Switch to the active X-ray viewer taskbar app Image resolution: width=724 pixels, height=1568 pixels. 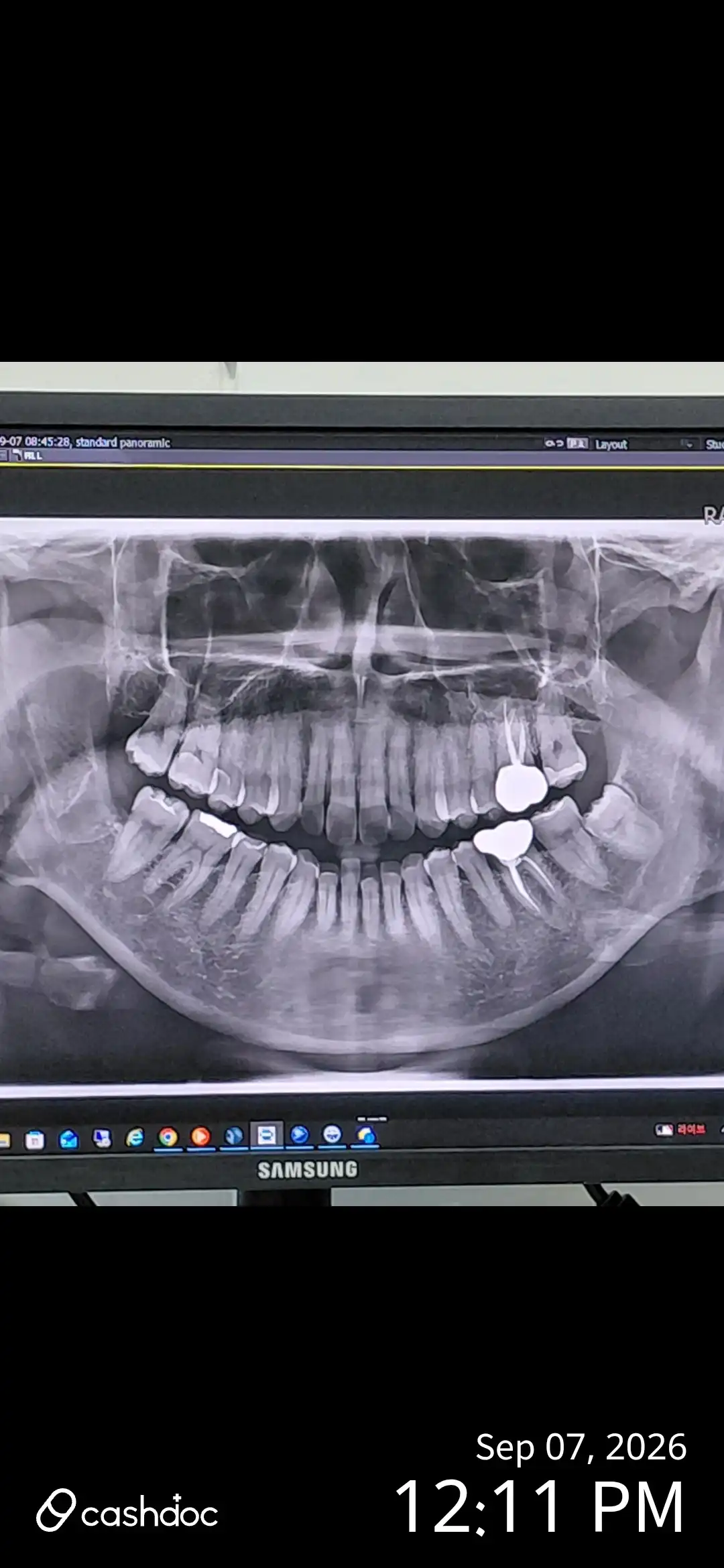[266, 1135]
